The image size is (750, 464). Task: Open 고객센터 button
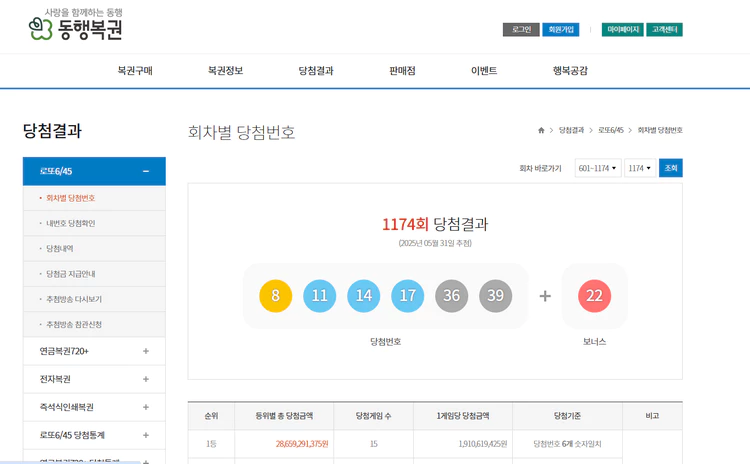tap(664, 30)
